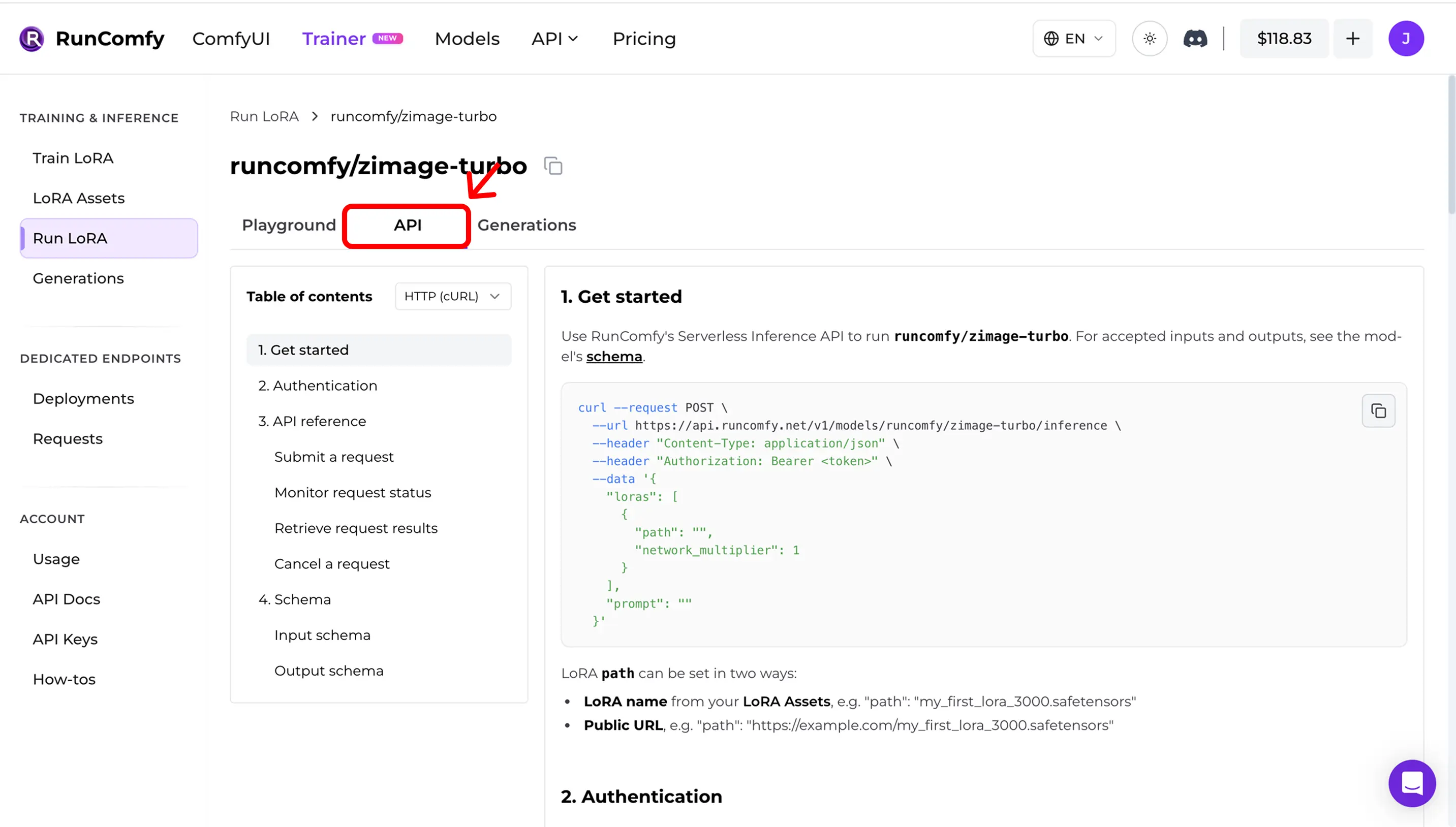Expand the API menu in navbar
The image size is (1456, 827).
point(554,39)
